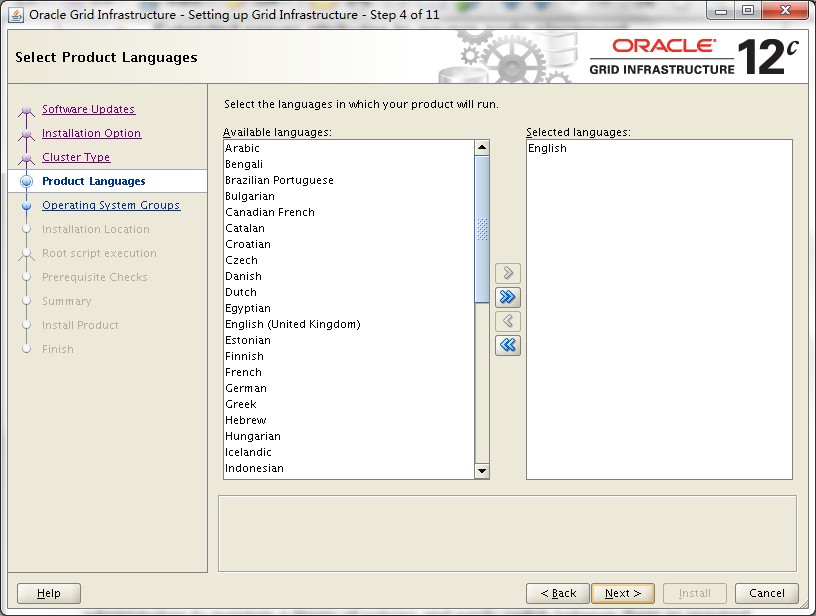Jump to Cluster Type step
The height and width of the screenshot is (616, 816).
click(x=76, y=157)
